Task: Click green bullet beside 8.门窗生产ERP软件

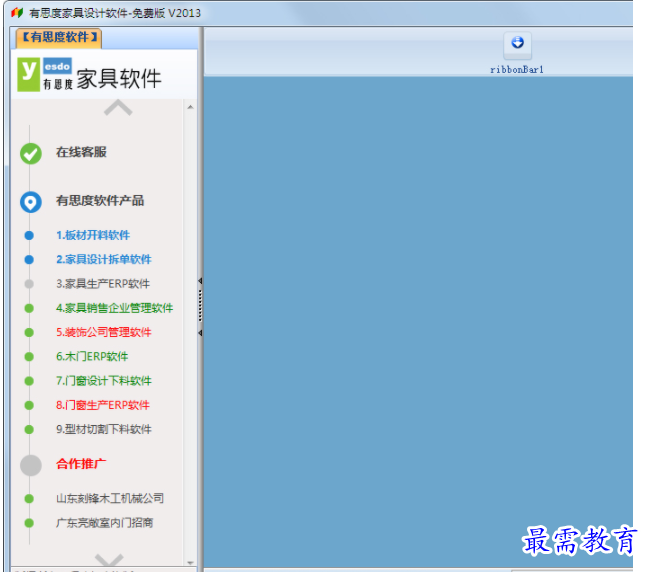Action: coord(29,406)
